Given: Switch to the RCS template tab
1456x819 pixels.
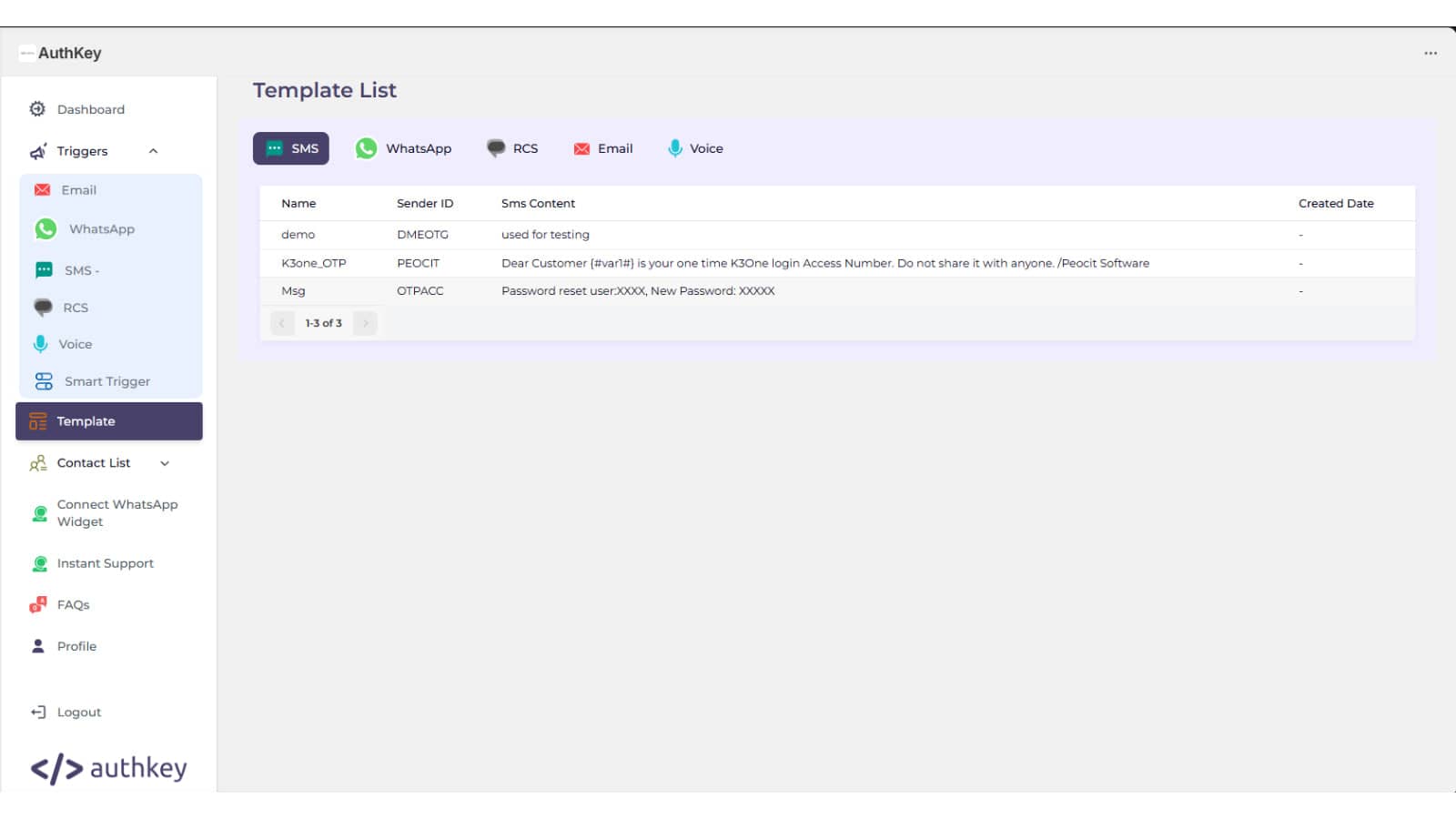Looking at the screenshot, I should coord(512,148).
